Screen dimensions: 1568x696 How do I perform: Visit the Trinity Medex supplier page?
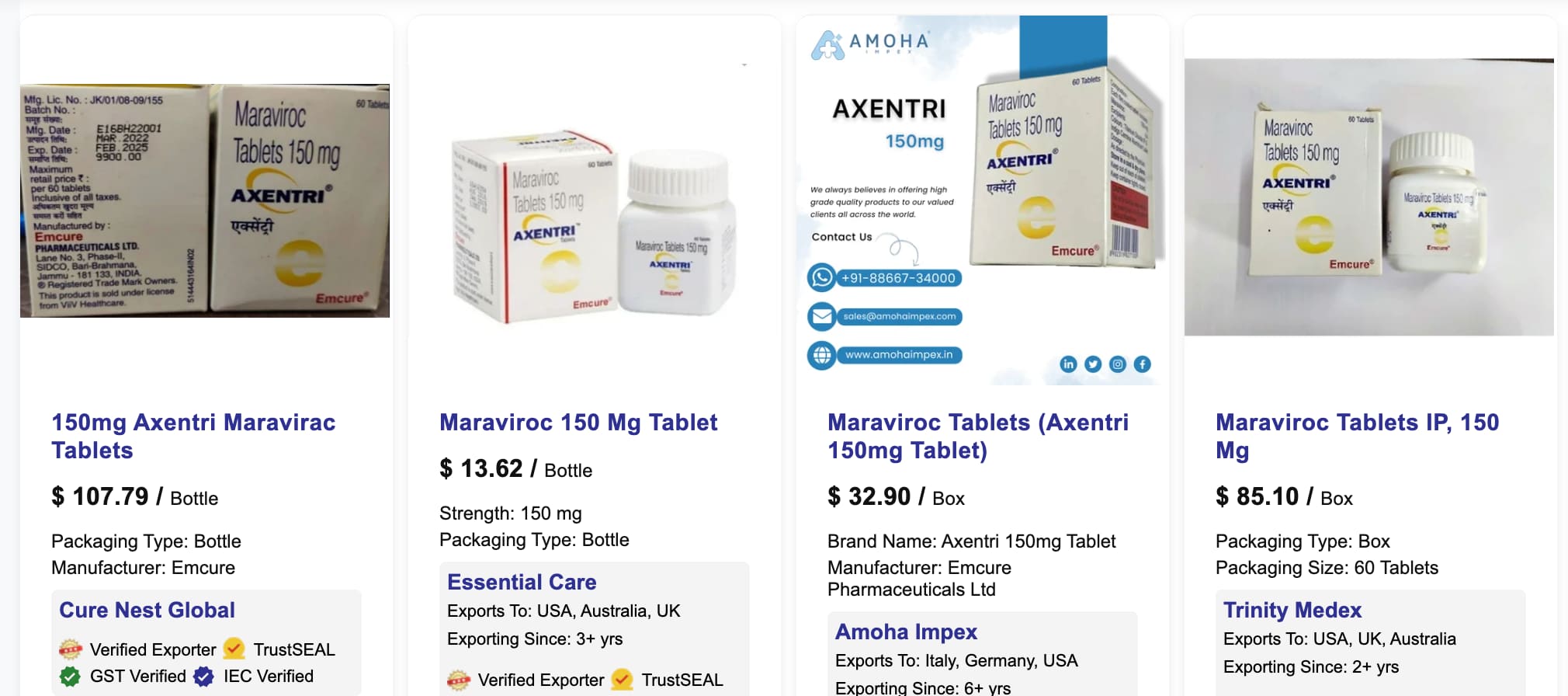pos(1292,610)
